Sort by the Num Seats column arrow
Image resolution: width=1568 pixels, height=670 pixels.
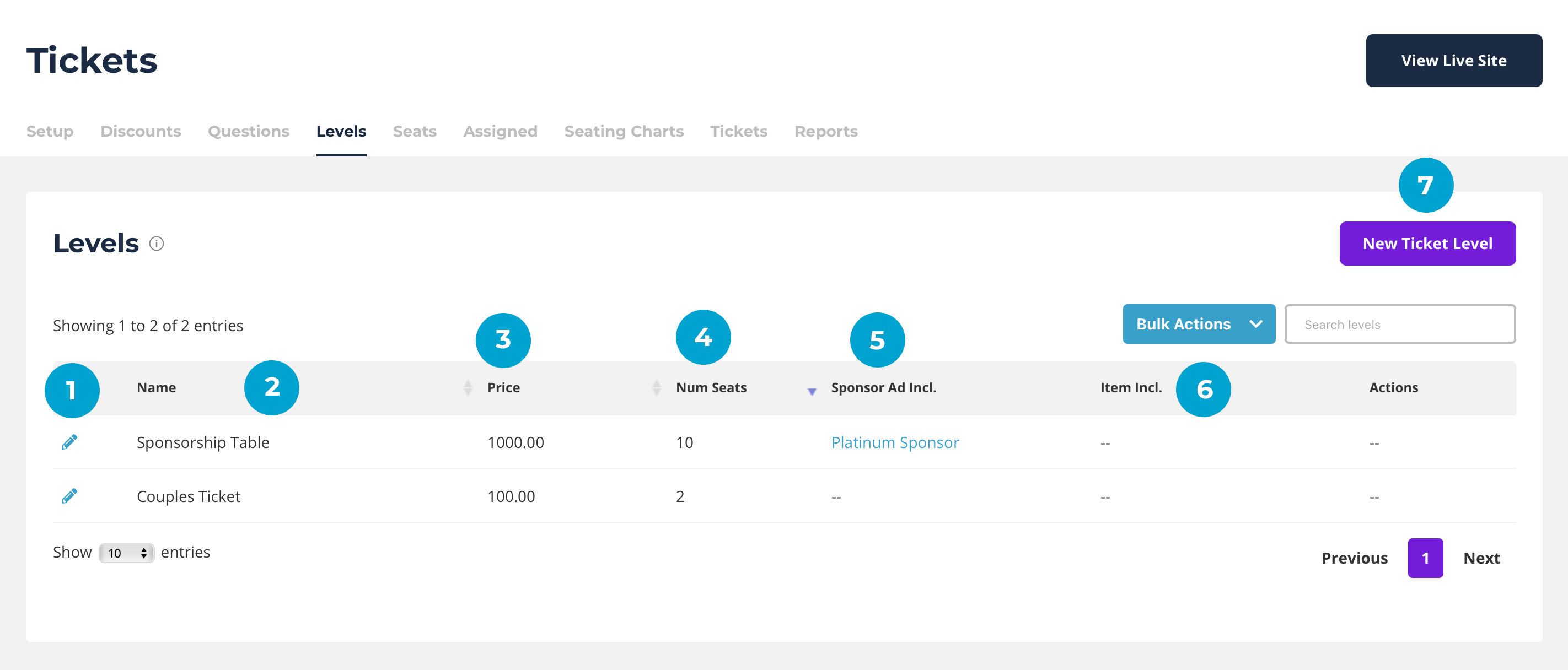pos(812,391)
